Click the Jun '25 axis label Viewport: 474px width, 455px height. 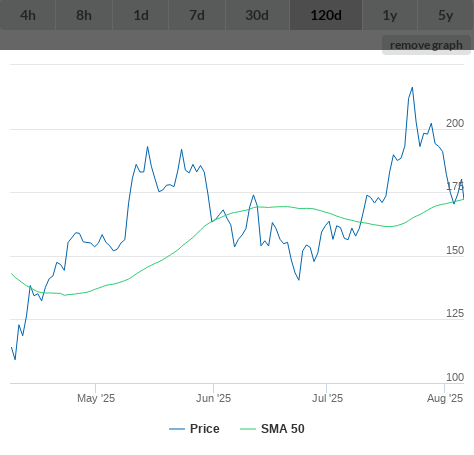pyautogui.click(x=213, y=398)
